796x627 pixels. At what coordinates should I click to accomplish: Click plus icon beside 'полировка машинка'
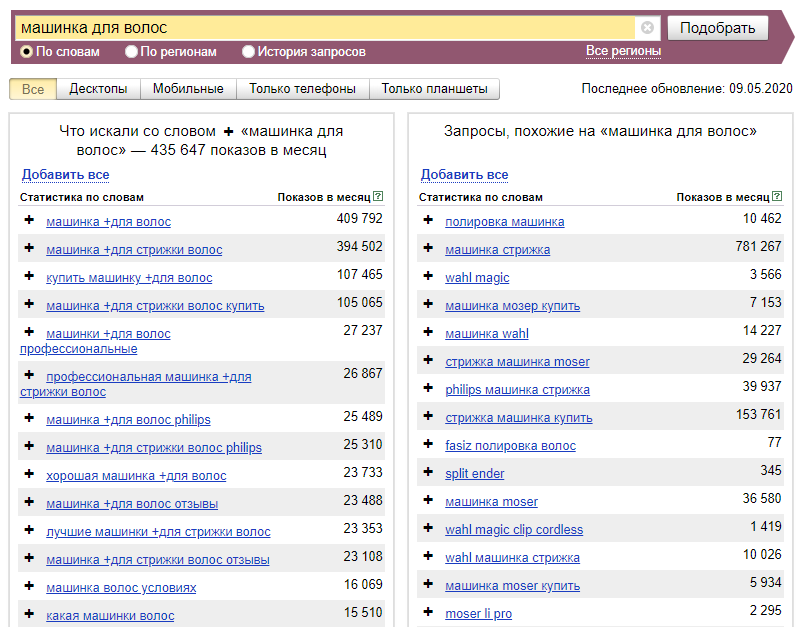pos(428,220)
